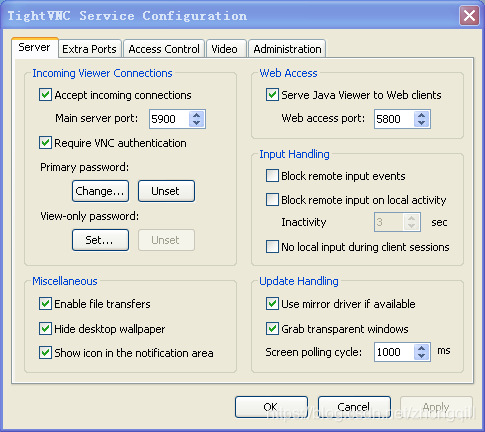485x432 pixels.
Task: Click Change primary password button
Action: 100,191
